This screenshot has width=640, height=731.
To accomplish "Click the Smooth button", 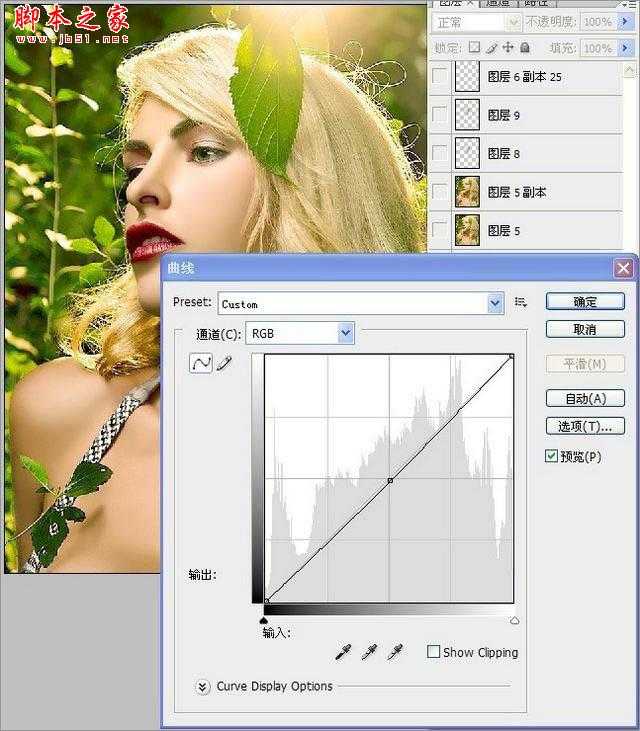I will (x=585, y=364).
